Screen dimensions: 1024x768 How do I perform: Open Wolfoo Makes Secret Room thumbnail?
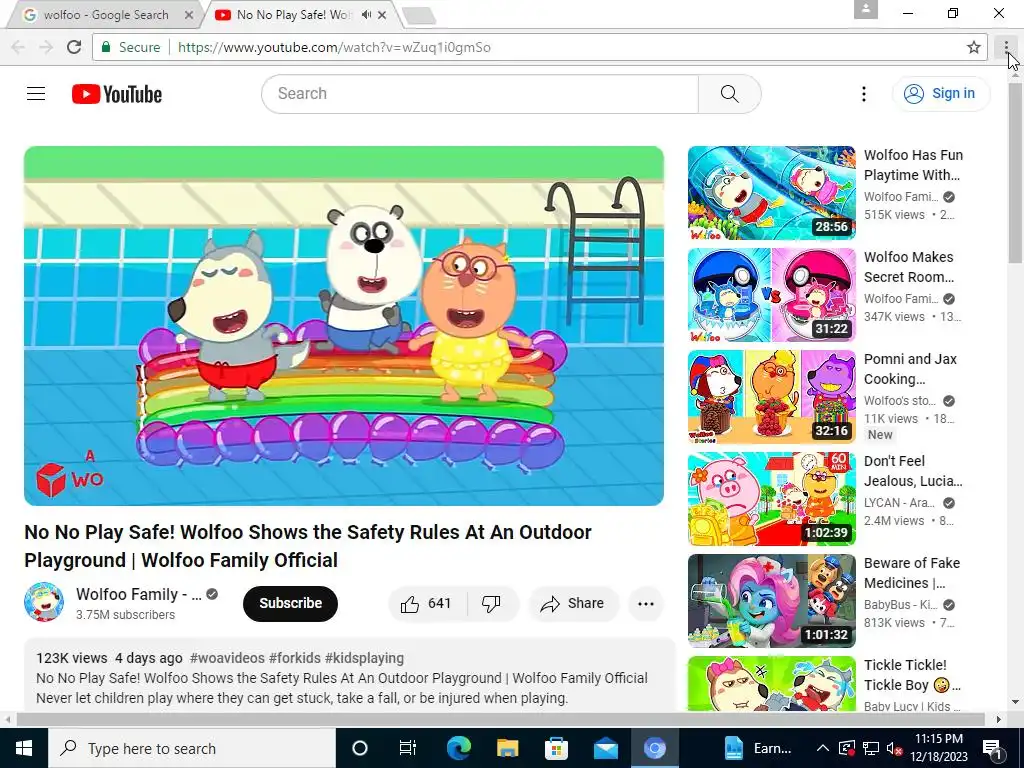[771, 295]
